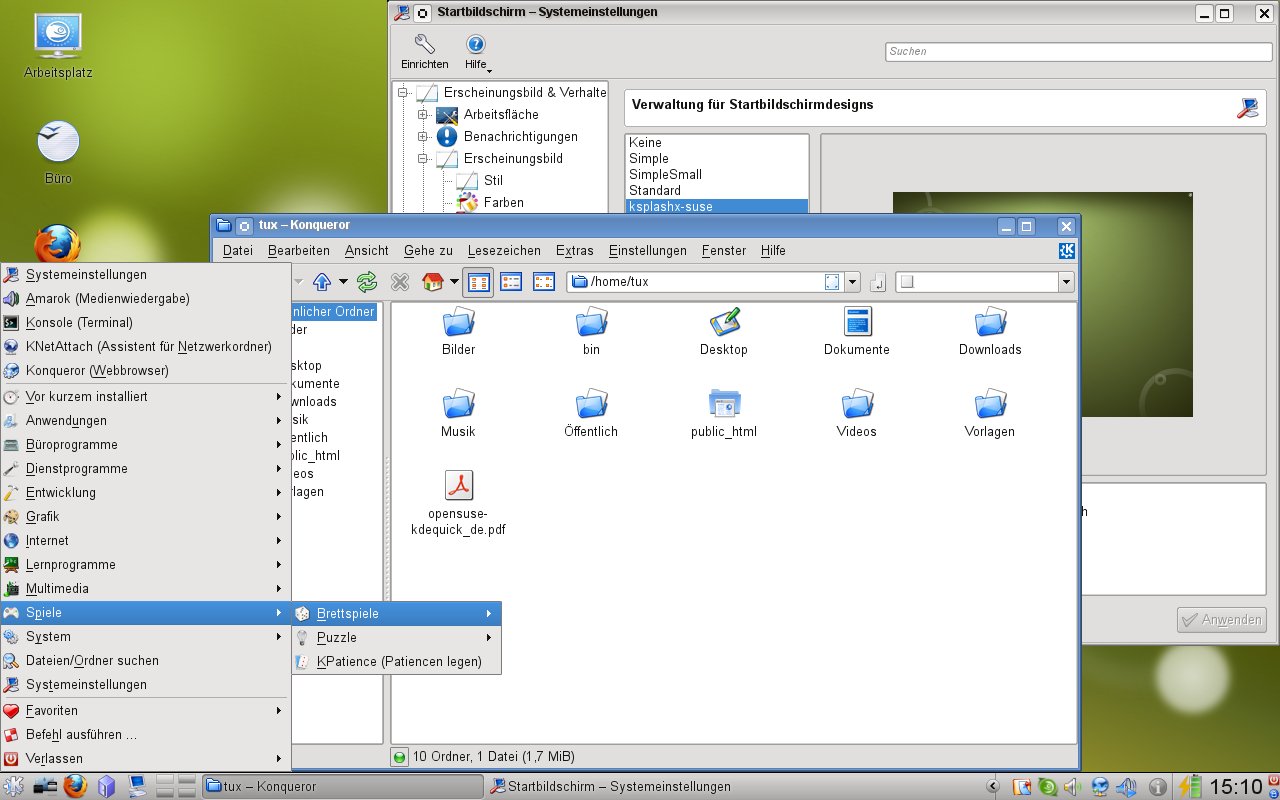Click the Suchen field in Systemeinstellungen

[1078, 51]
